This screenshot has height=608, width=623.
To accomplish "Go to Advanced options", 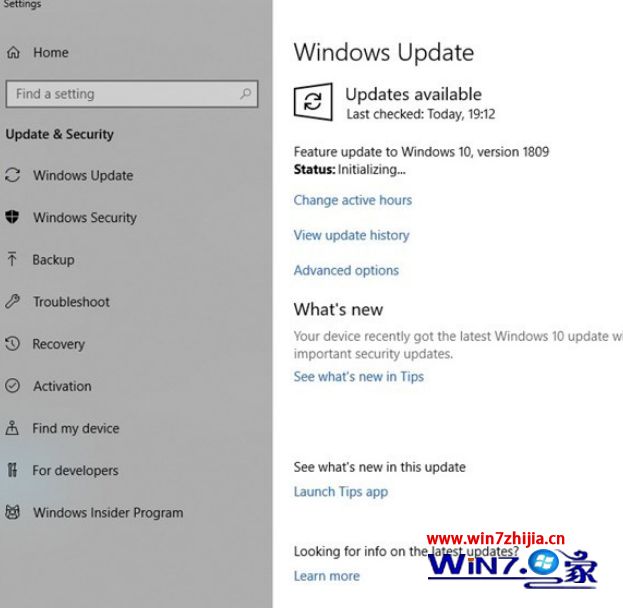I will pos(346,270).
